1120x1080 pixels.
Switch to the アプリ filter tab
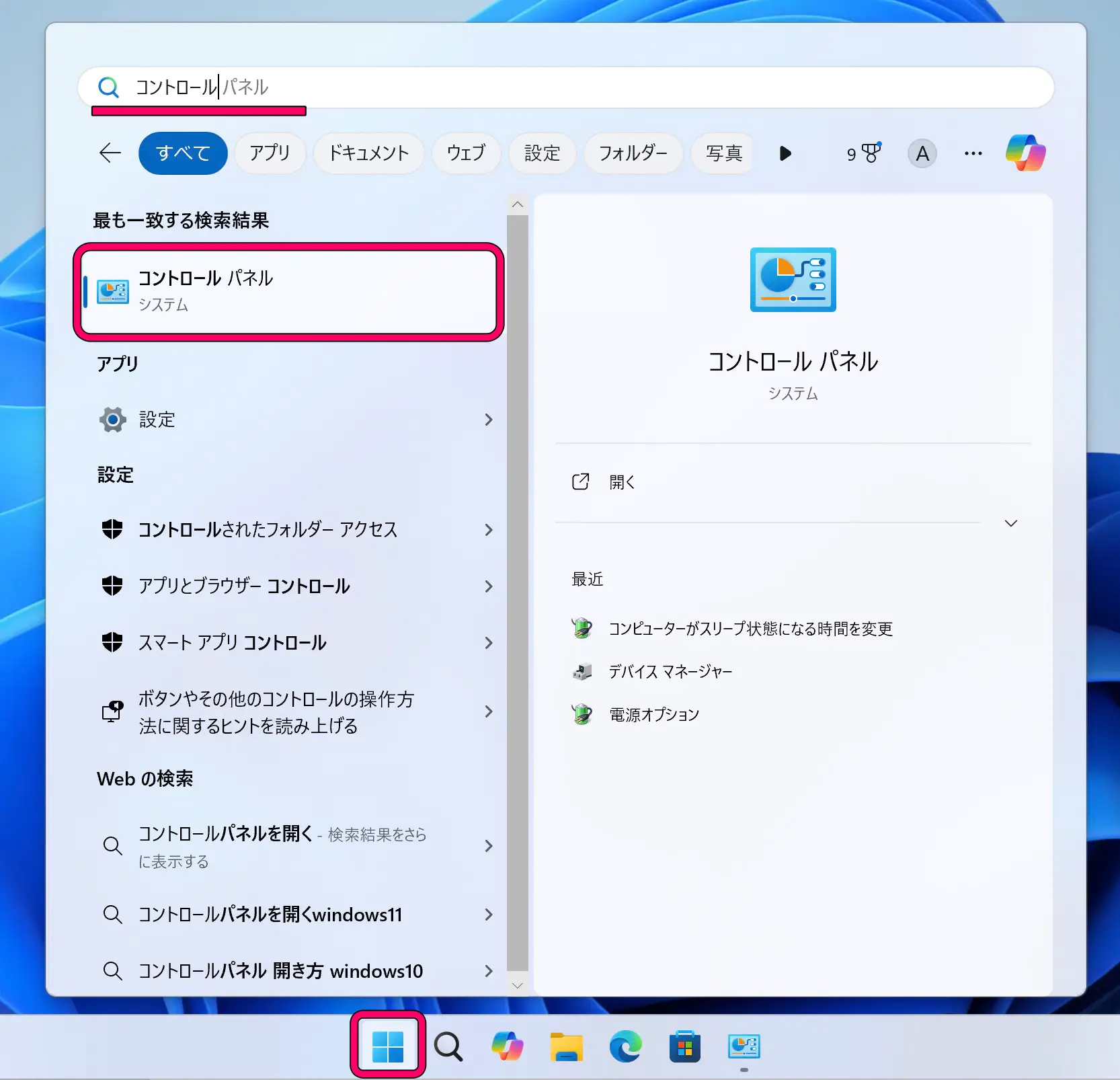270,153
